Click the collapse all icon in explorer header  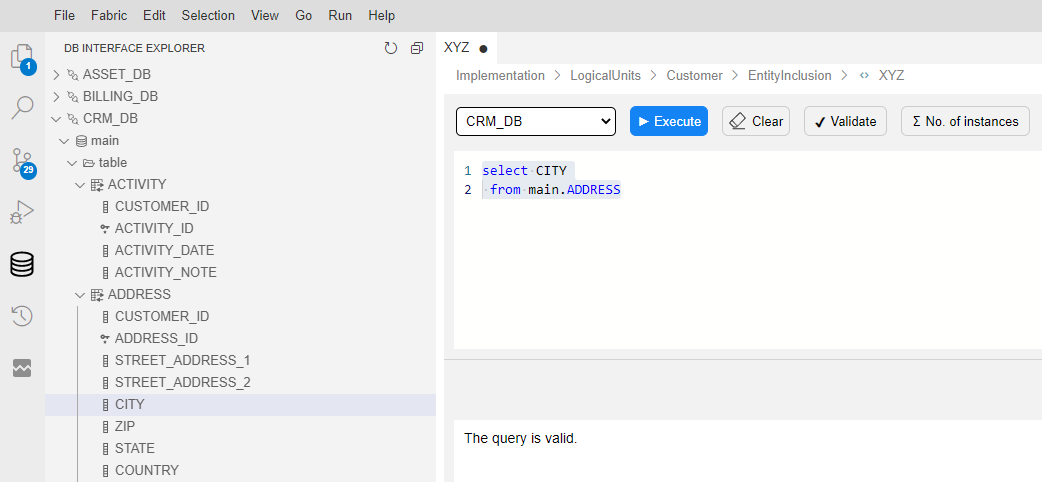417,48
